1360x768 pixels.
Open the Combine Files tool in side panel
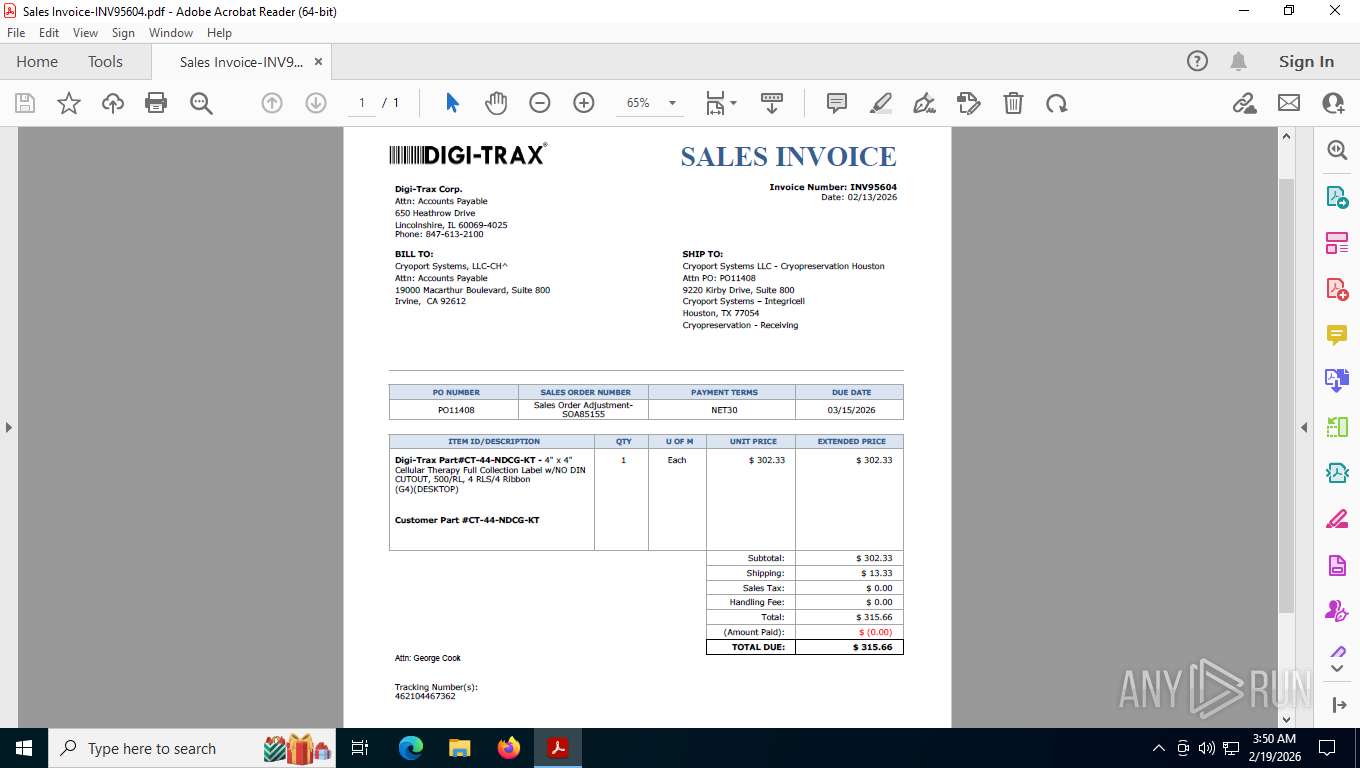(x=1337, y=380)
